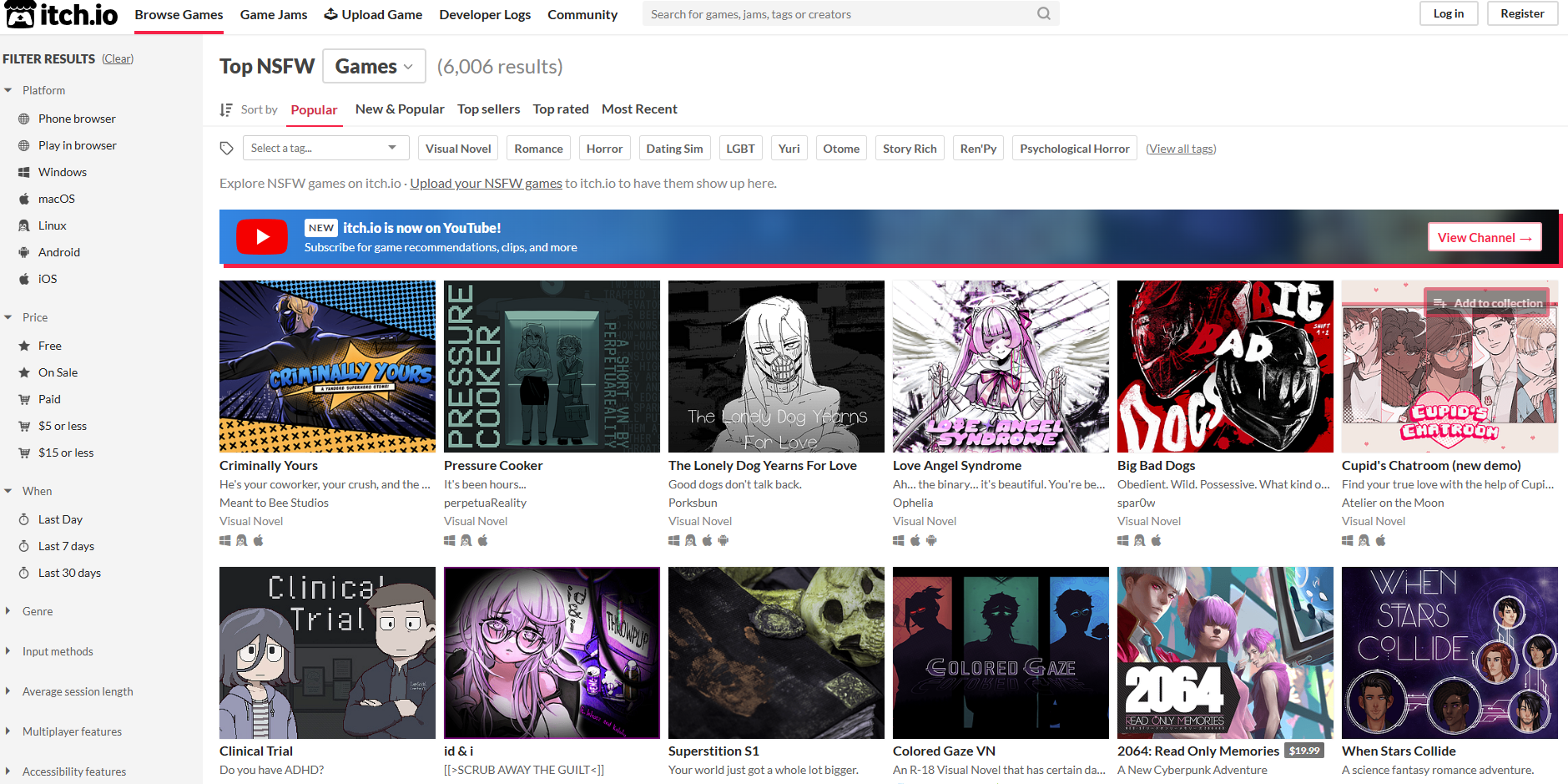Open the When Stars Collide title link

coord(1399,751)
